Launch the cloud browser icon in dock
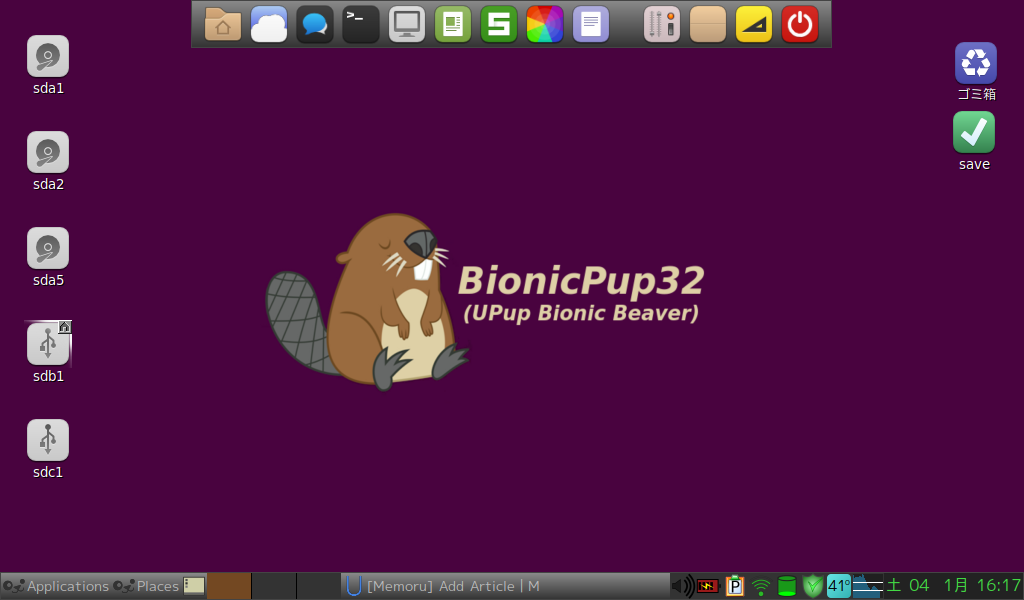Screen dimensions: 1024x600 click(x=269, y=25)
